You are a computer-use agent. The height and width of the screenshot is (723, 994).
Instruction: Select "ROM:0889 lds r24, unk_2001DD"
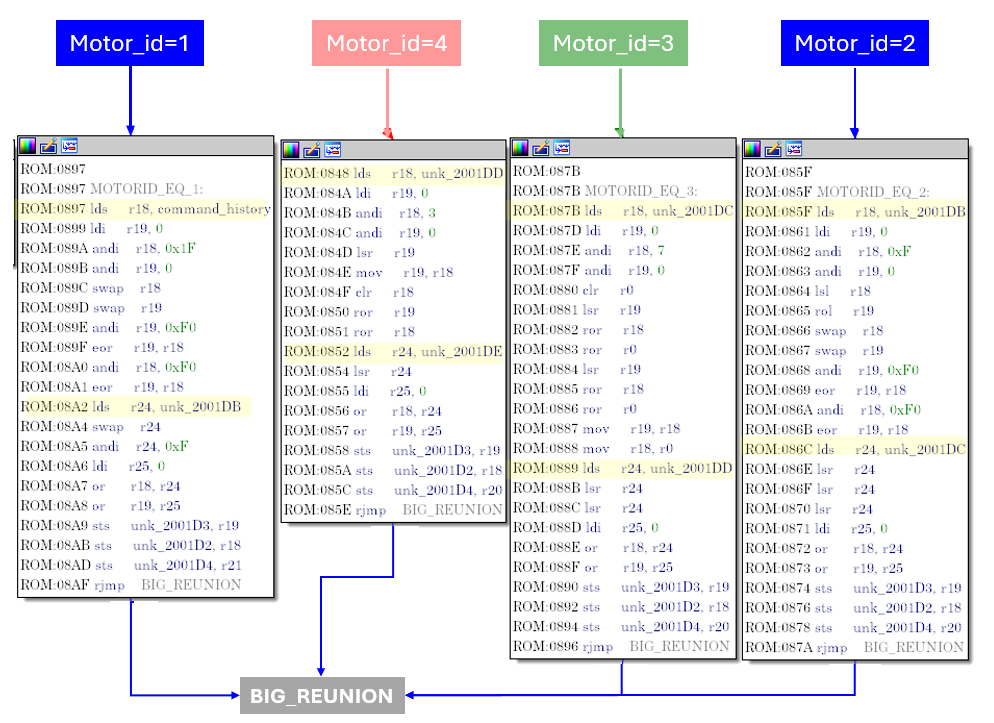pos(622,468)
